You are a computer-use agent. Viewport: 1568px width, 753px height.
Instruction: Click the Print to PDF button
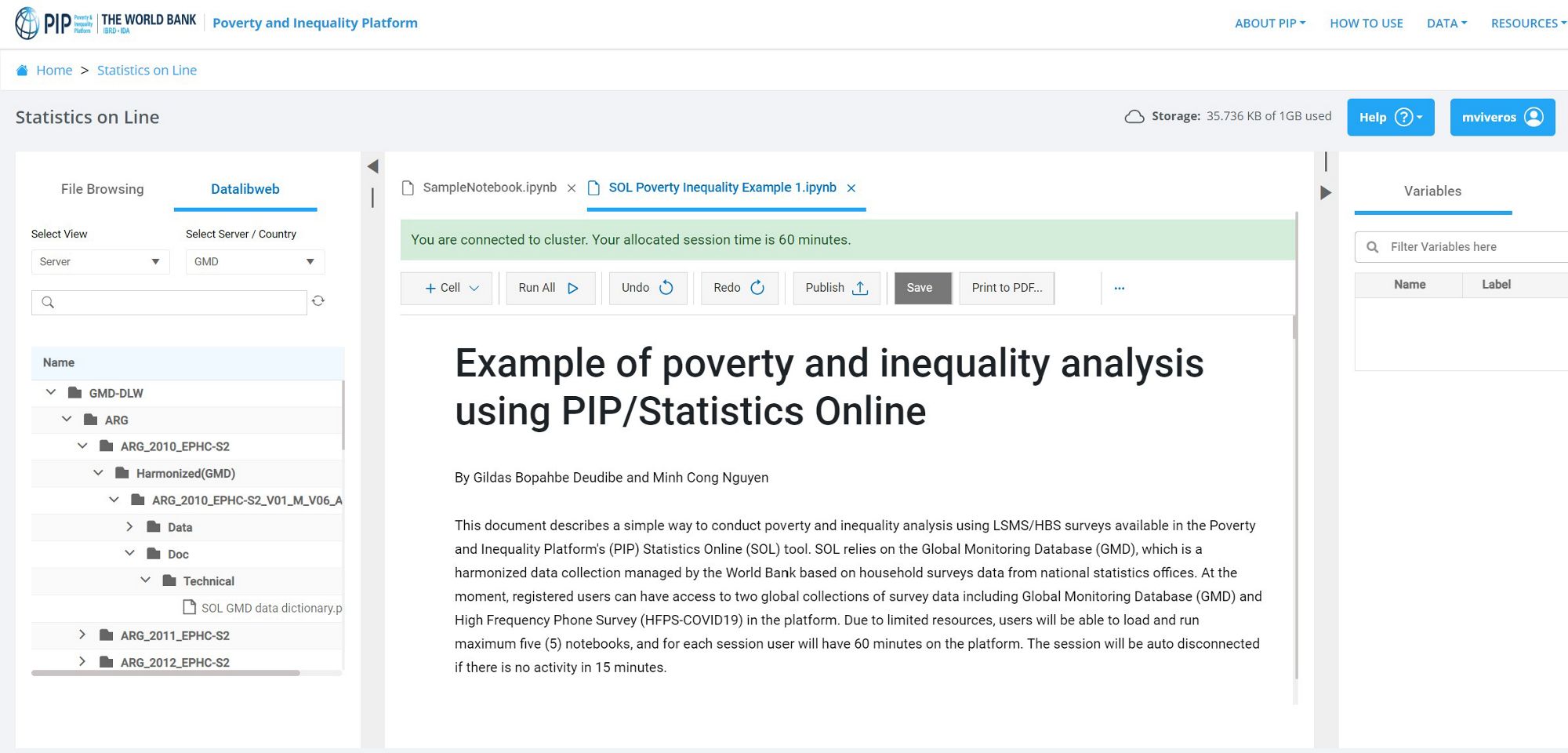(x=1006, y=288)
